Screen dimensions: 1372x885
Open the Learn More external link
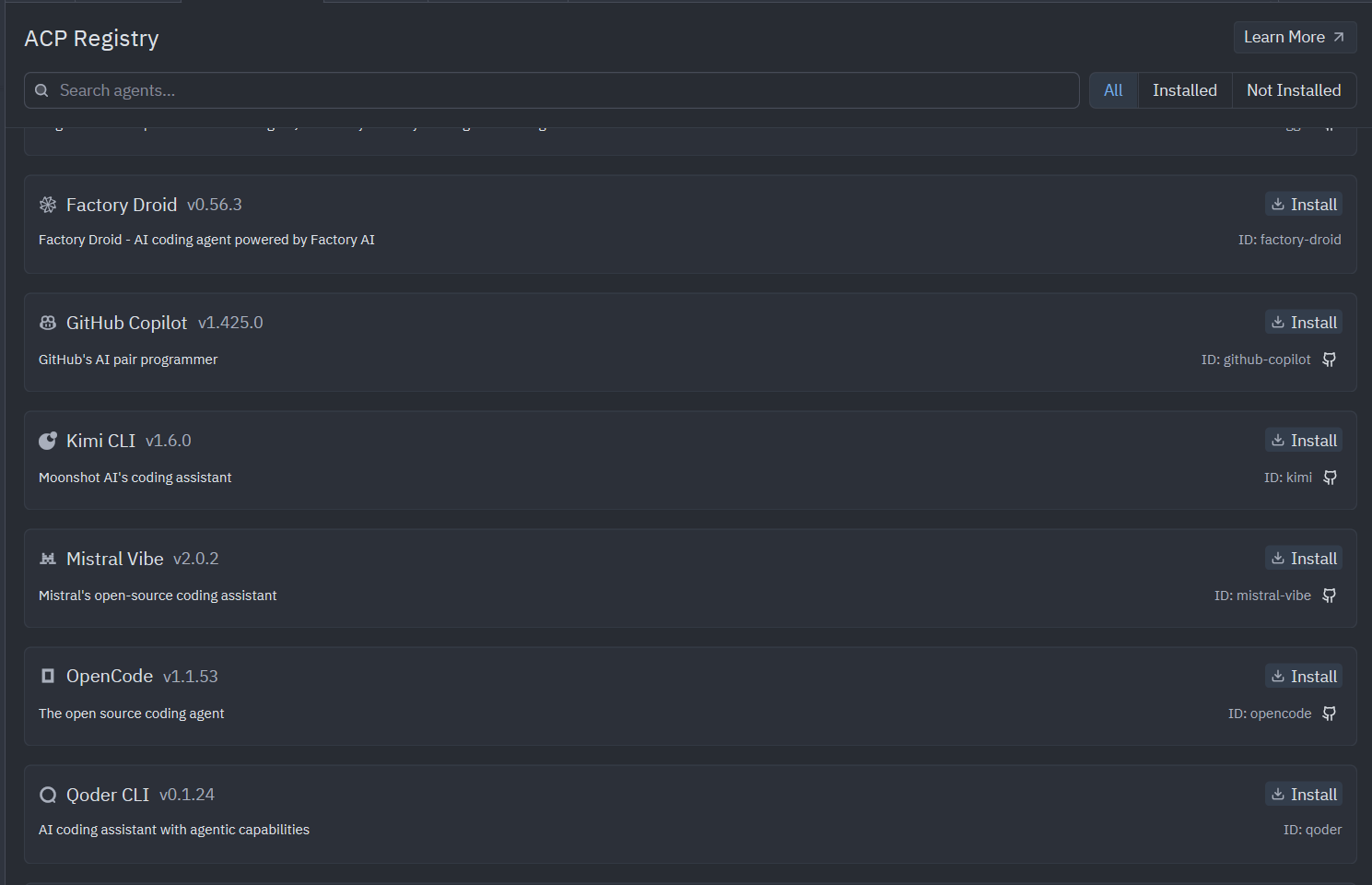coord(1294,37)
